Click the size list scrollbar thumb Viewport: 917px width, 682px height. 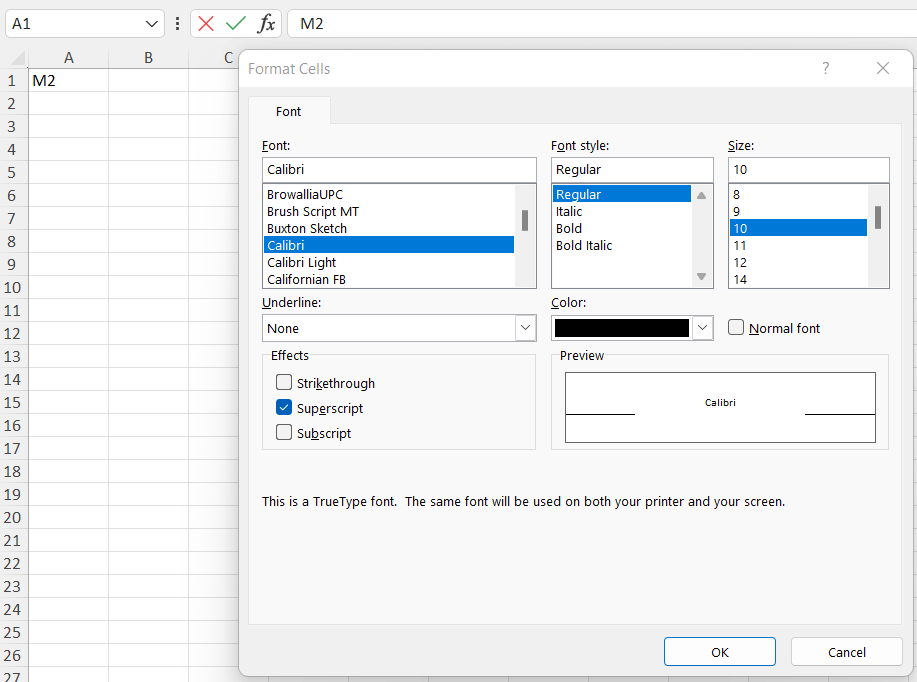(x=878, y=217)
